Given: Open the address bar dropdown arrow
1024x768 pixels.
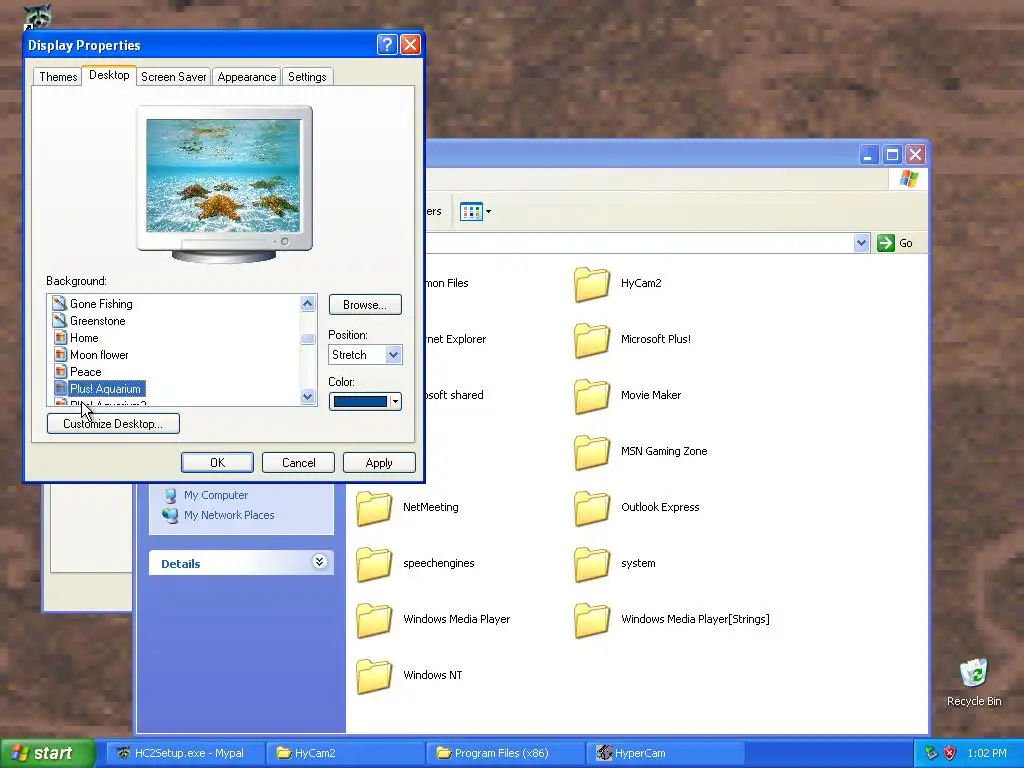Looking at the screenshot, I should [861, 243].
